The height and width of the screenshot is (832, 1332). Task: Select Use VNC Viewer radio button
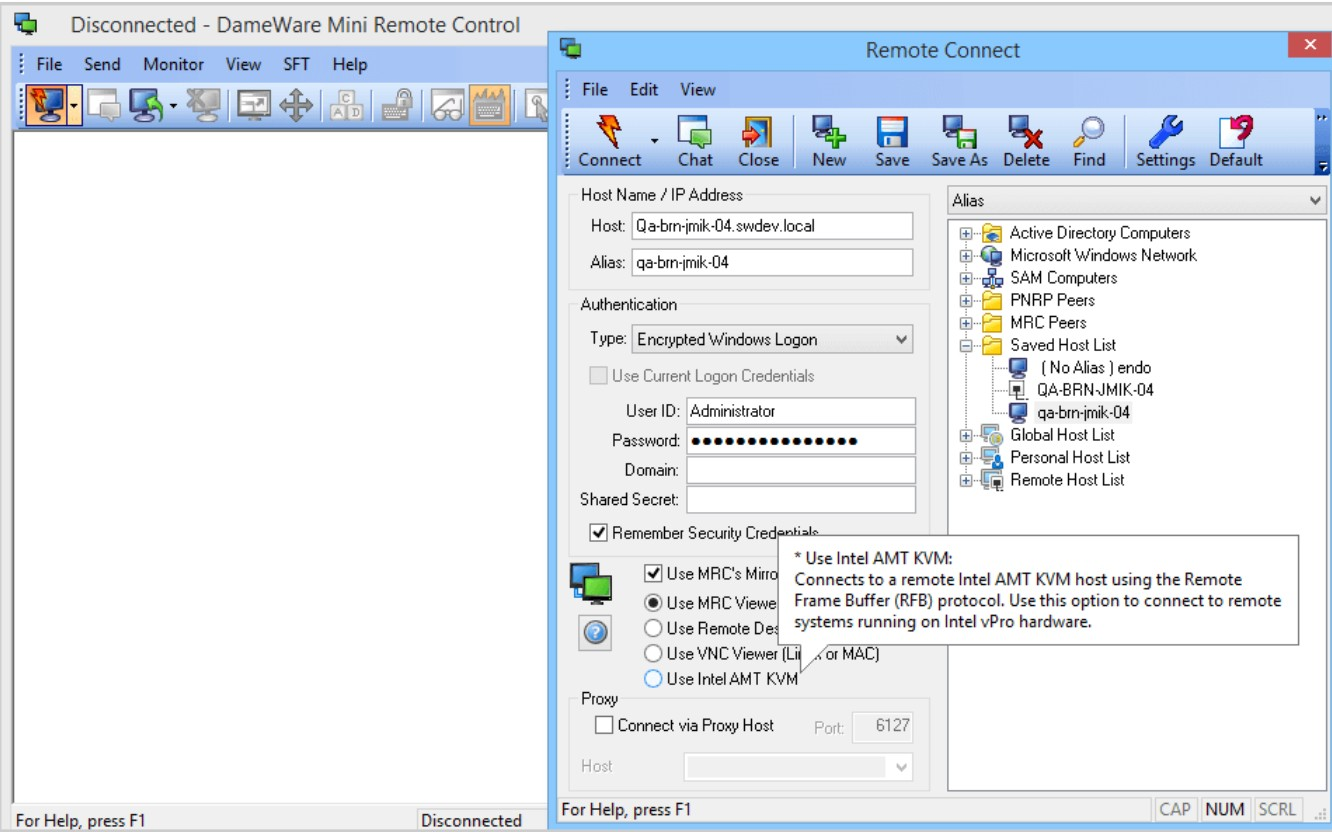pos(653,653)
